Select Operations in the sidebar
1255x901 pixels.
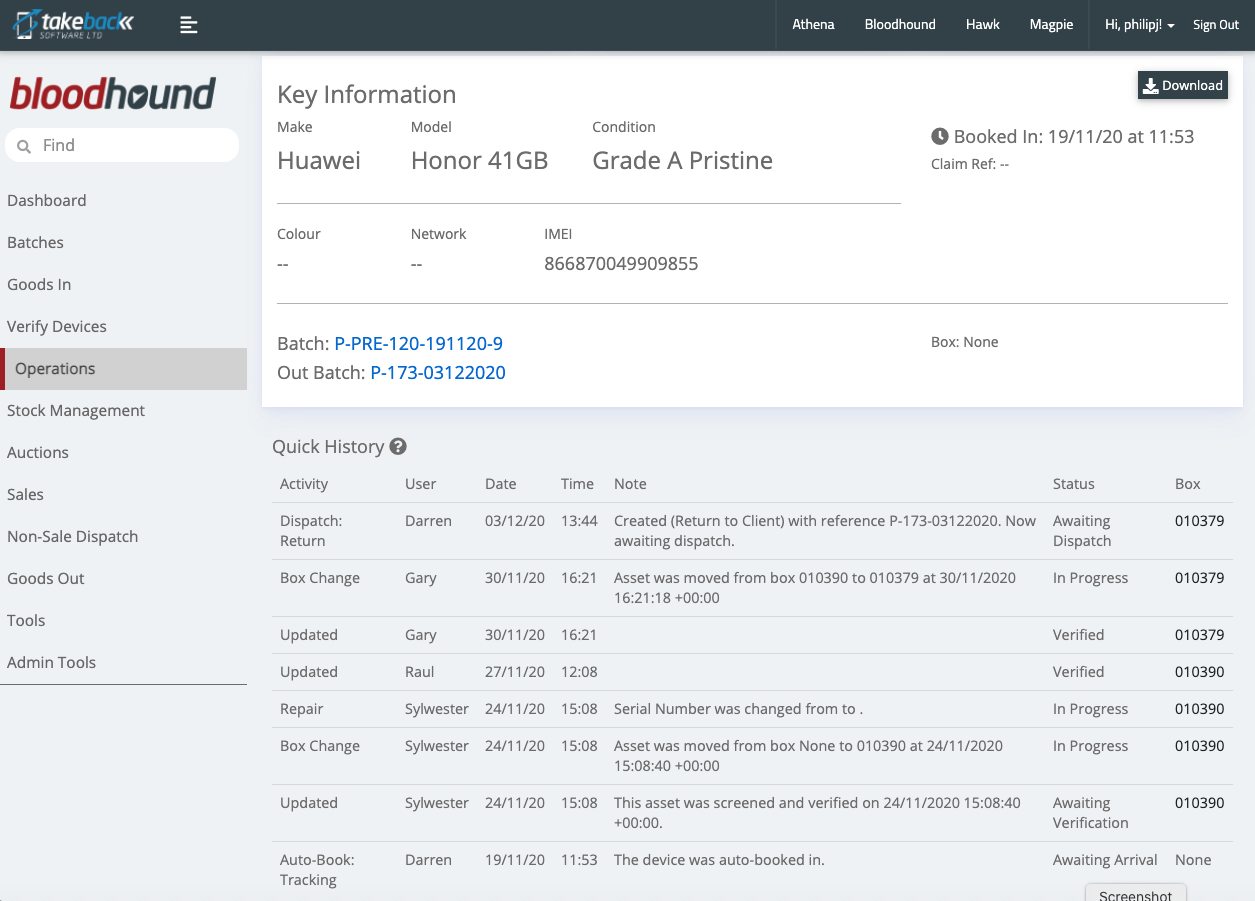(124, 368)
